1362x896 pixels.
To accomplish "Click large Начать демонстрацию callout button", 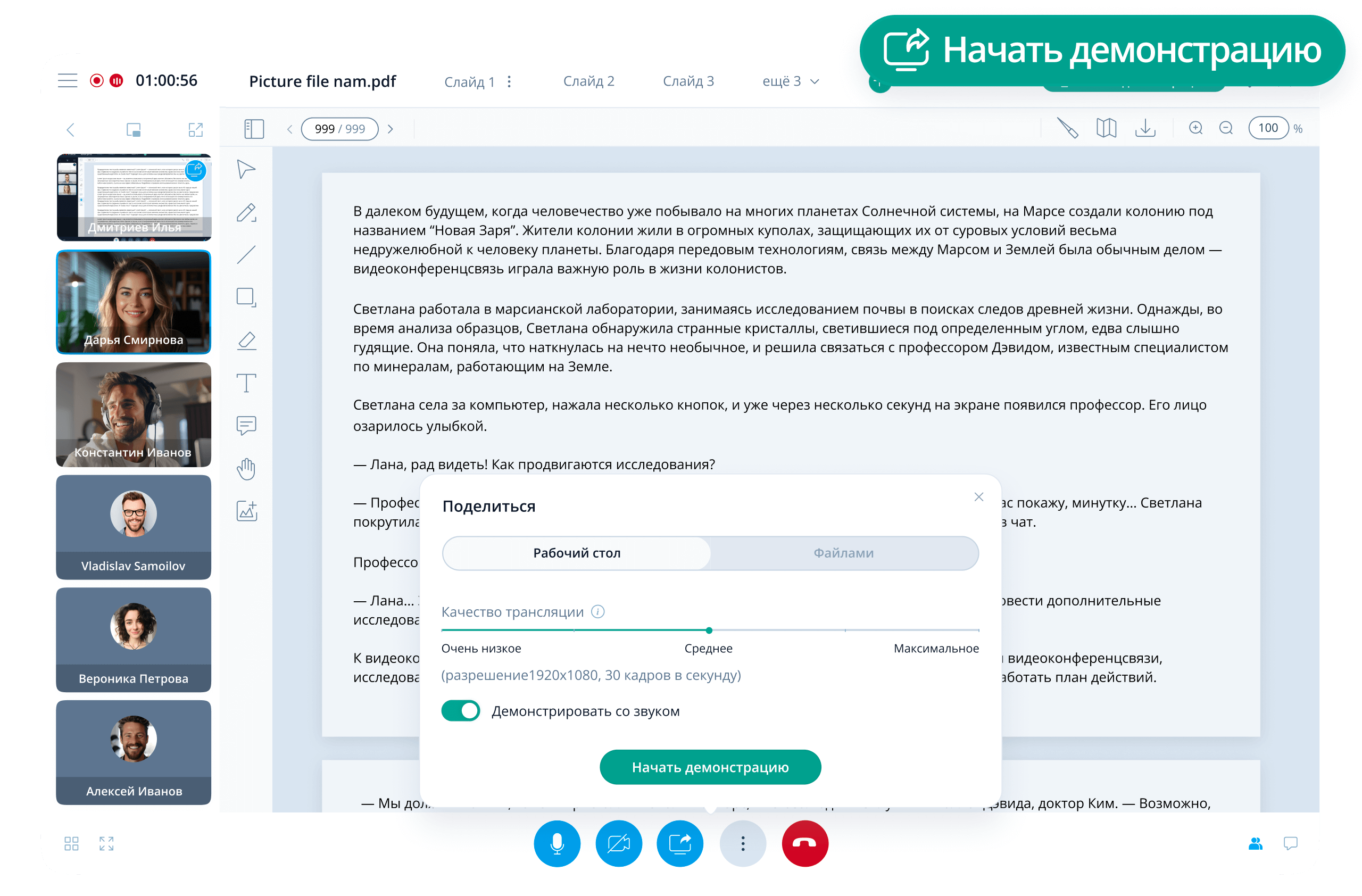I will coord(1102,51).
